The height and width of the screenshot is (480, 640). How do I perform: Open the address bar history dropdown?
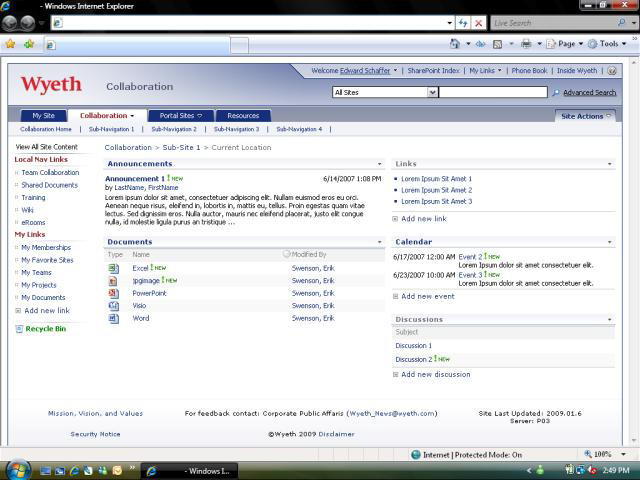pos(449,23)
